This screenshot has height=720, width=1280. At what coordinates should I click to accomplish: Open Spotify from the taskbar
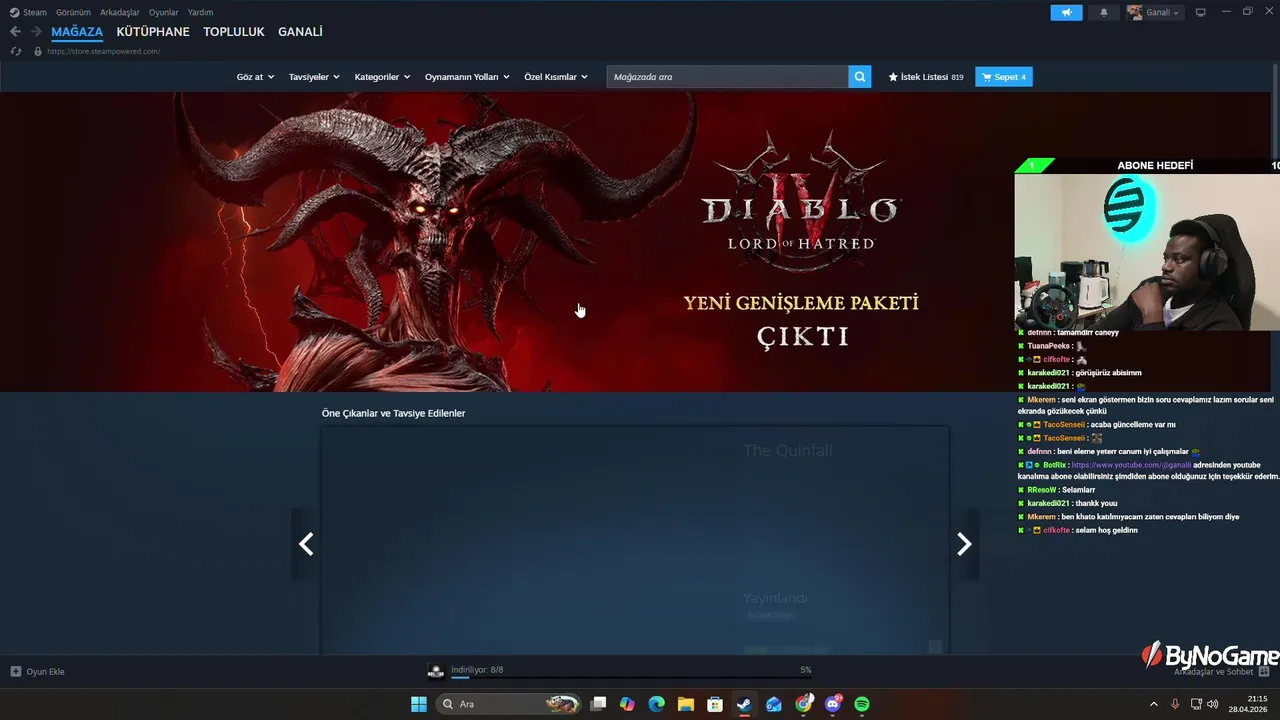[862, 704]
